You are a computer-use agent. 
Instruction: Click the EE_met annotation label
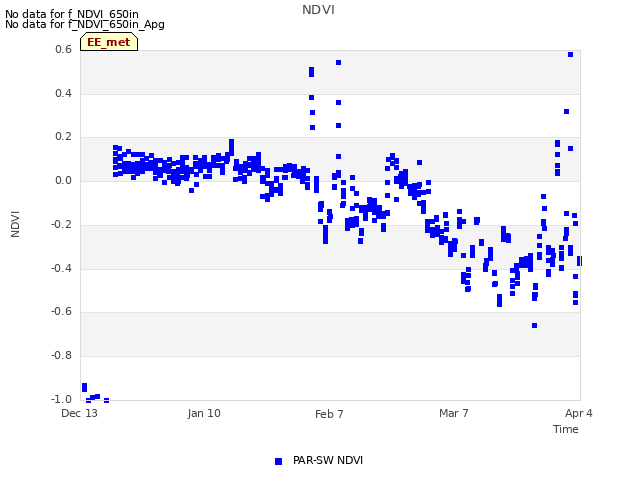[x=109, y=42]
